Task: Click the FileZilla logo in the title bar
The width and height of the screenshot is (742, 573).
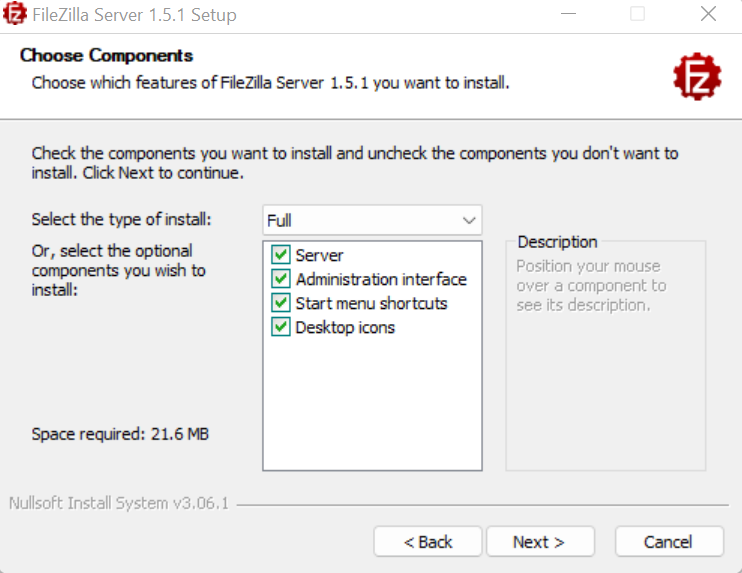Action: tap(14, 14)
